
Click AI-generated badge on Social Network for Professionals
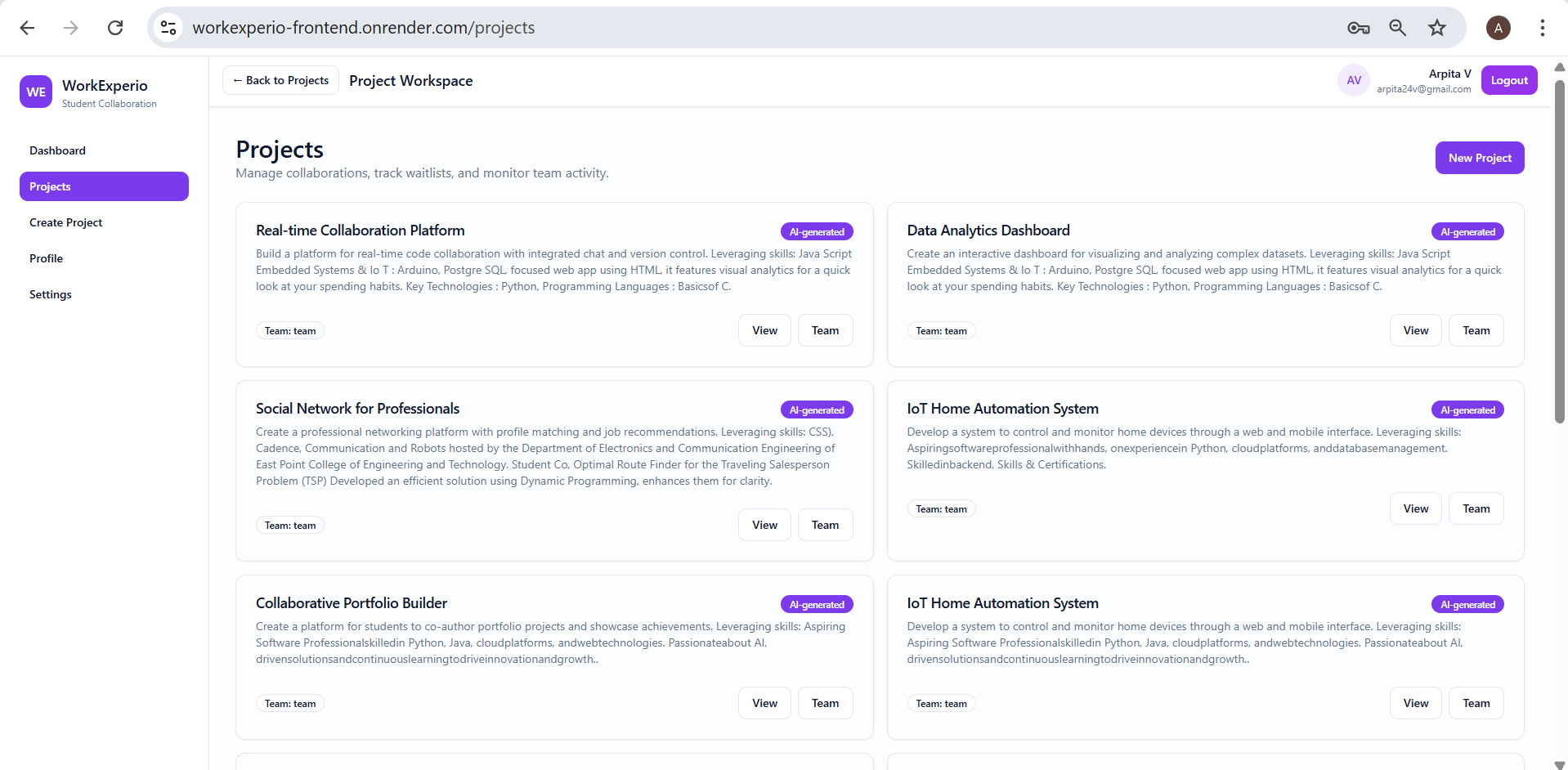817,410
